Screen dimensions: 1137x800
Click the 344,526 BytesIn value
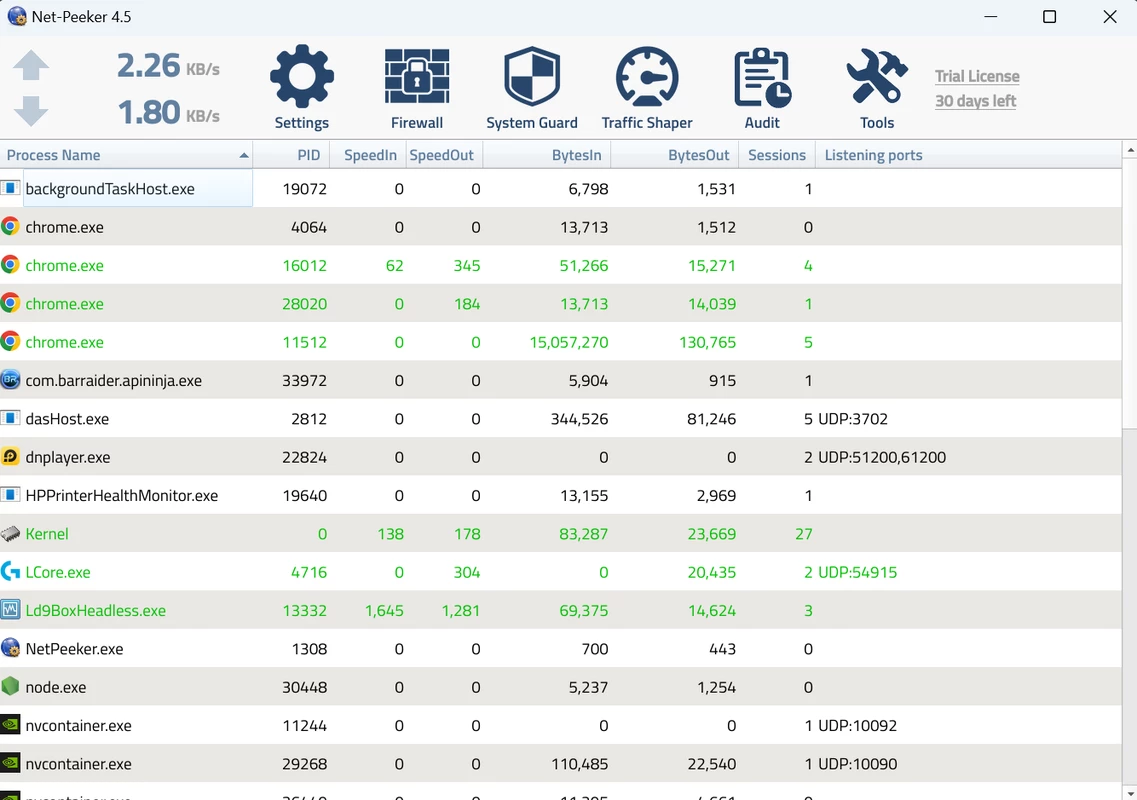pos(579,418)
